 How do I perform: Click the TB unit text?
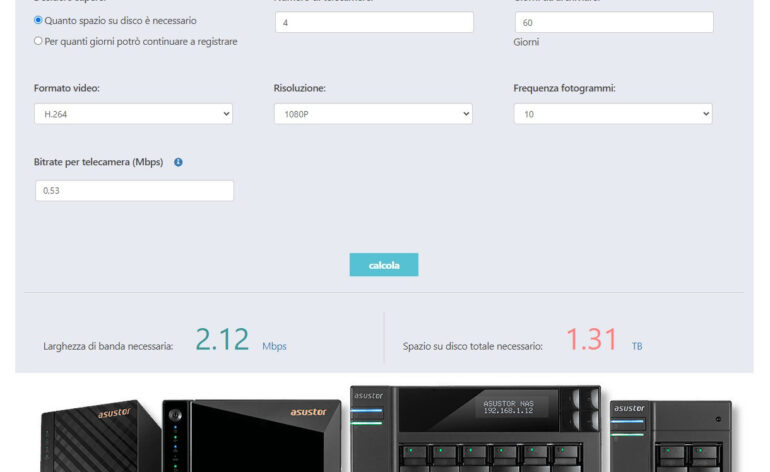click(637, 346)
